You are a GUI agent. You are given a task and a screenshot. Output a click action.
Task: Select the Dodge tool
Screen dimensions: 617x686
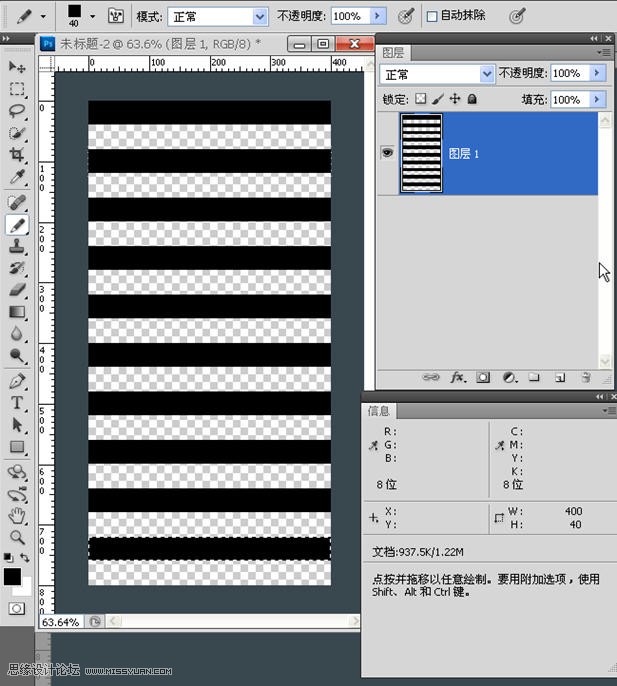[17, 356]
